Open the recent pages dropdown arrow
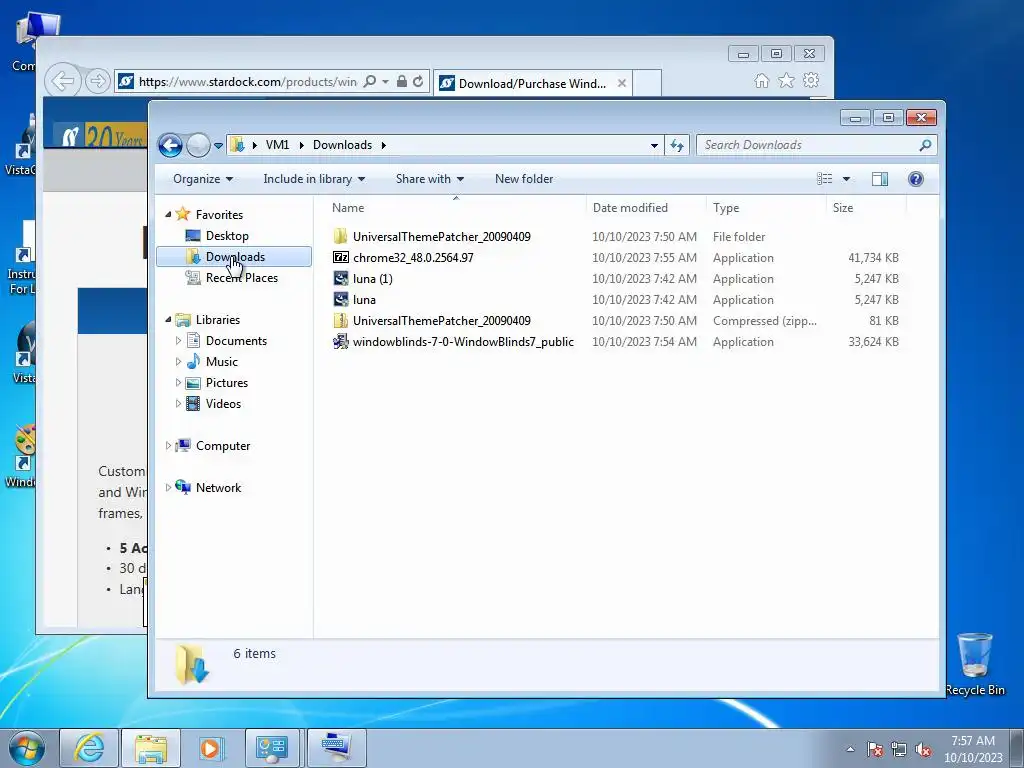Image resolution: width=1024 pixels, height=768 pixels. (218, 146)
